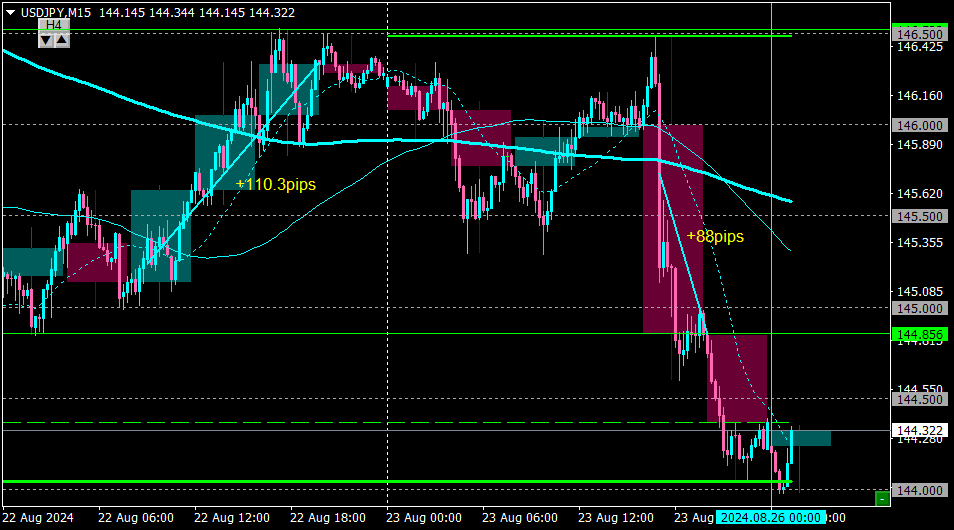954x530 pixels.
Task: Click the 23 Aug 00:00 time axis label
Action: 423,518
